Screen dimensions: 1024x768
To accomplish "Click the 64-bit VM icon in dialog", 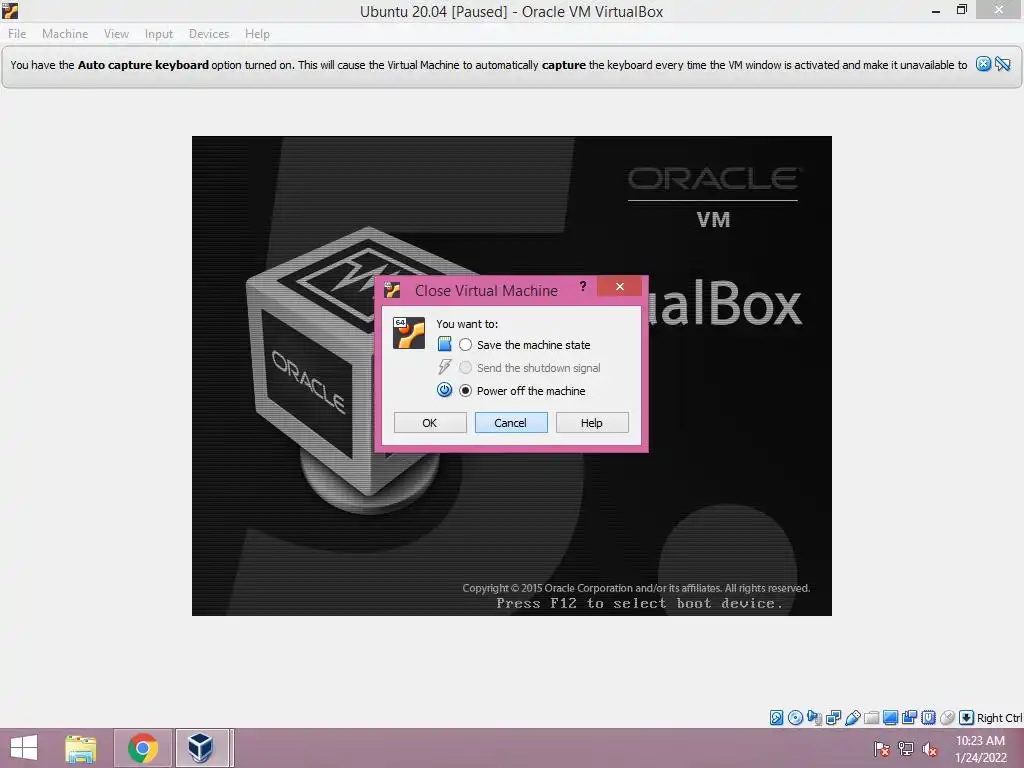I will pos(409,333).
